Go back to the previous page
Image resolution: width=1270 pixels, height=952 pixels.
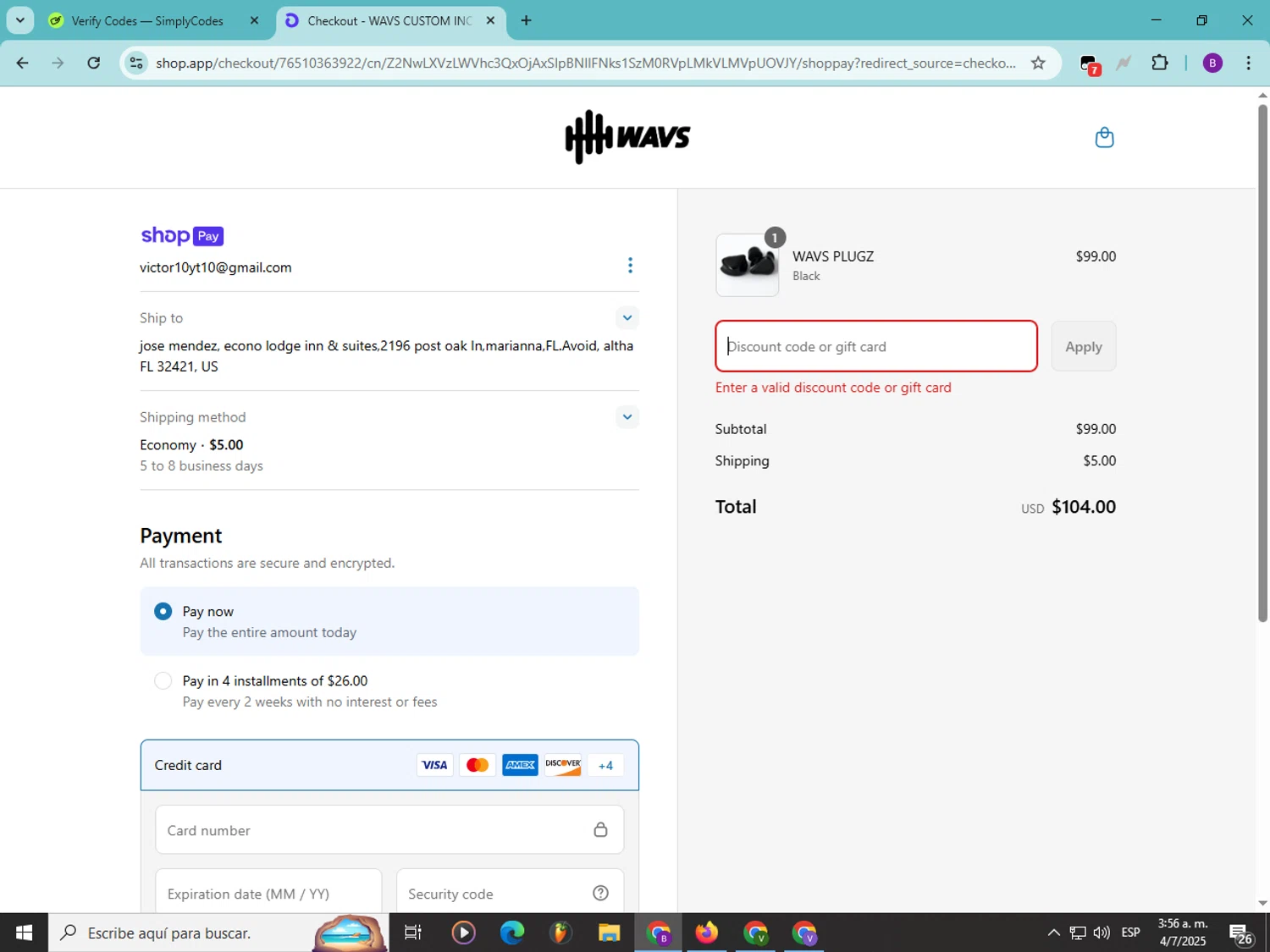pyautogui.click(x=22, y=63)
